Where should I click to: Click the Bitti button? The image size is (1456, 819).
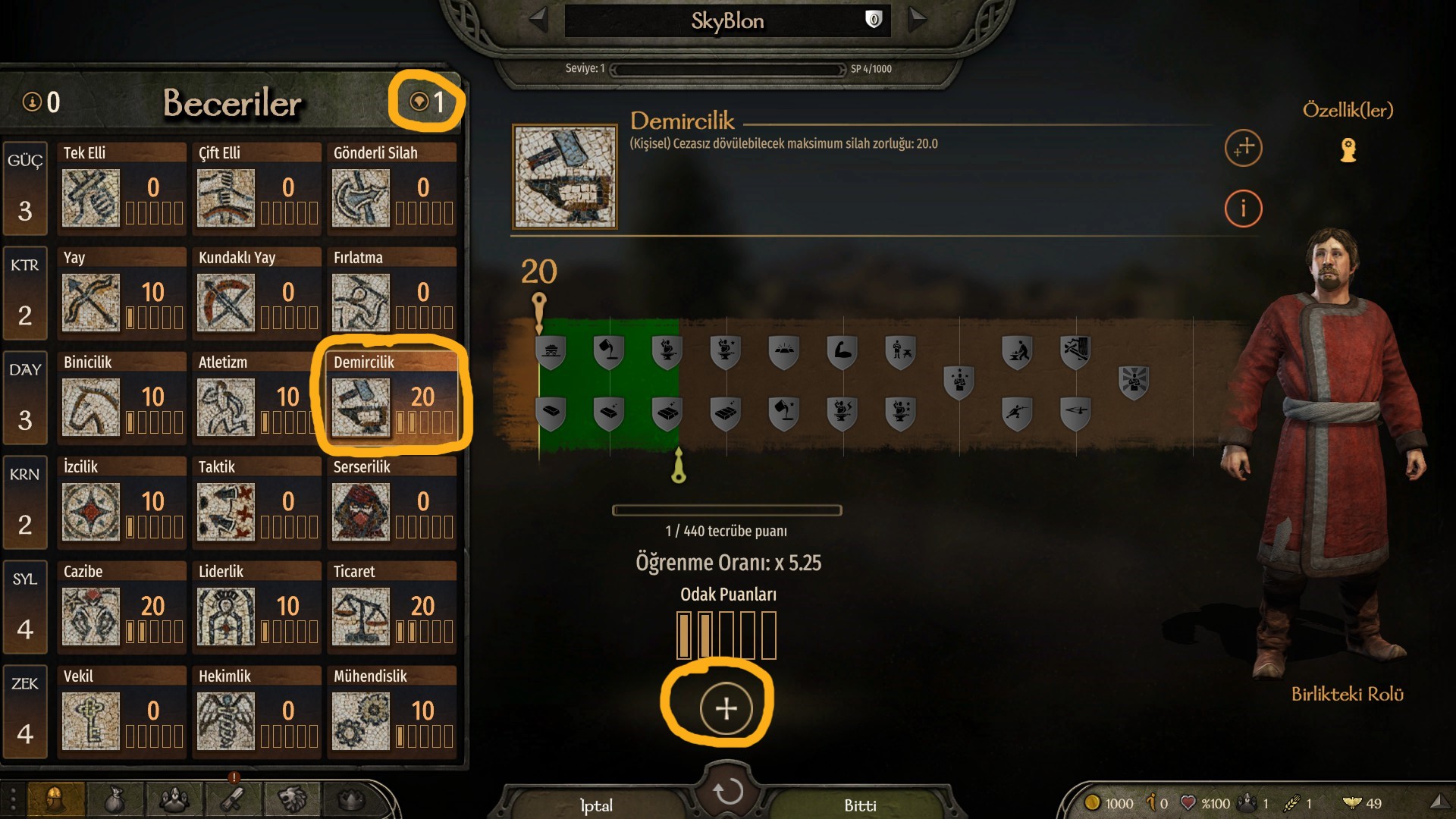(860, 805)
